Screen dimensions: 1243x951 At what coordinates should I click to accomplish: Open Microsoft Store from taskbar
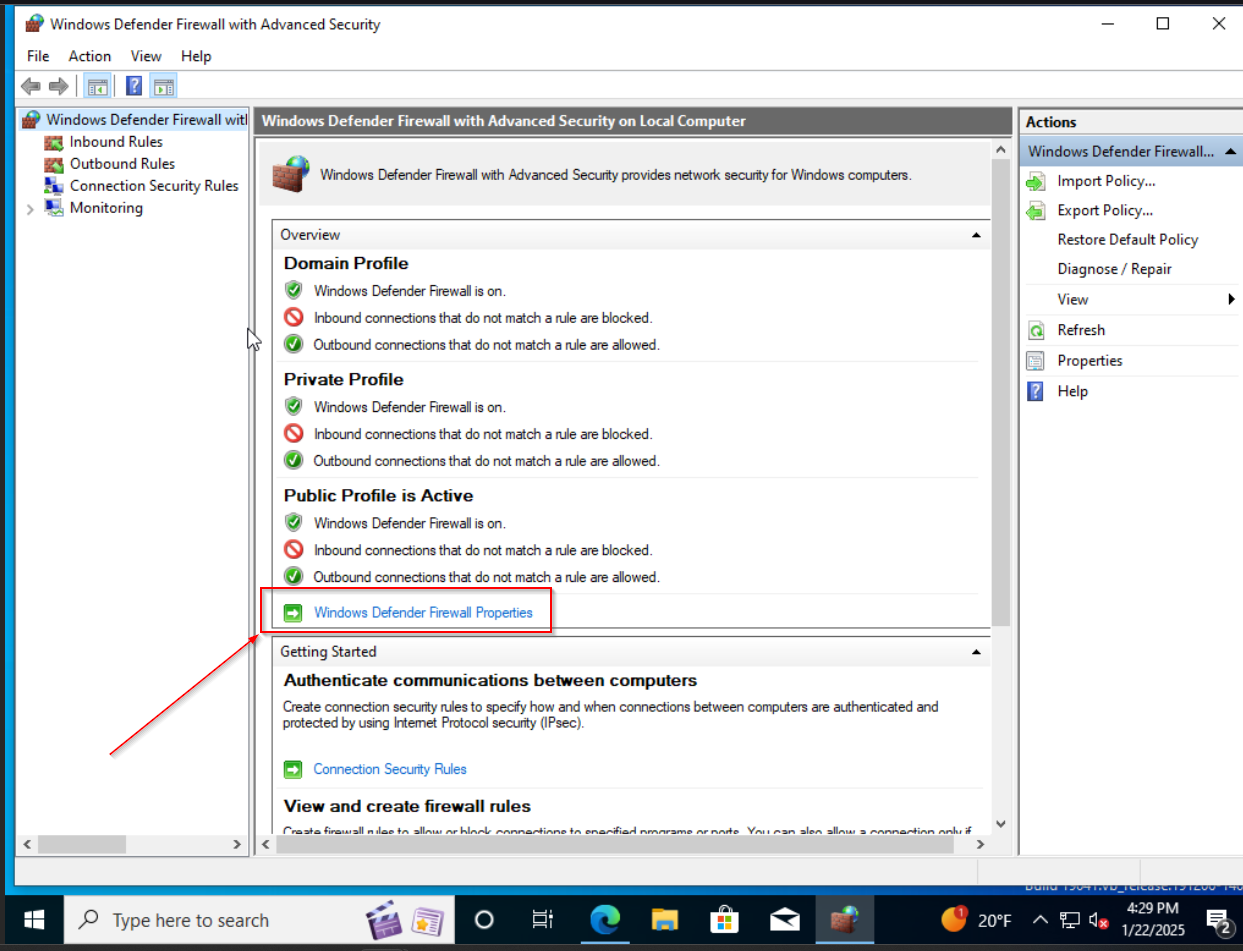(724, 920)
